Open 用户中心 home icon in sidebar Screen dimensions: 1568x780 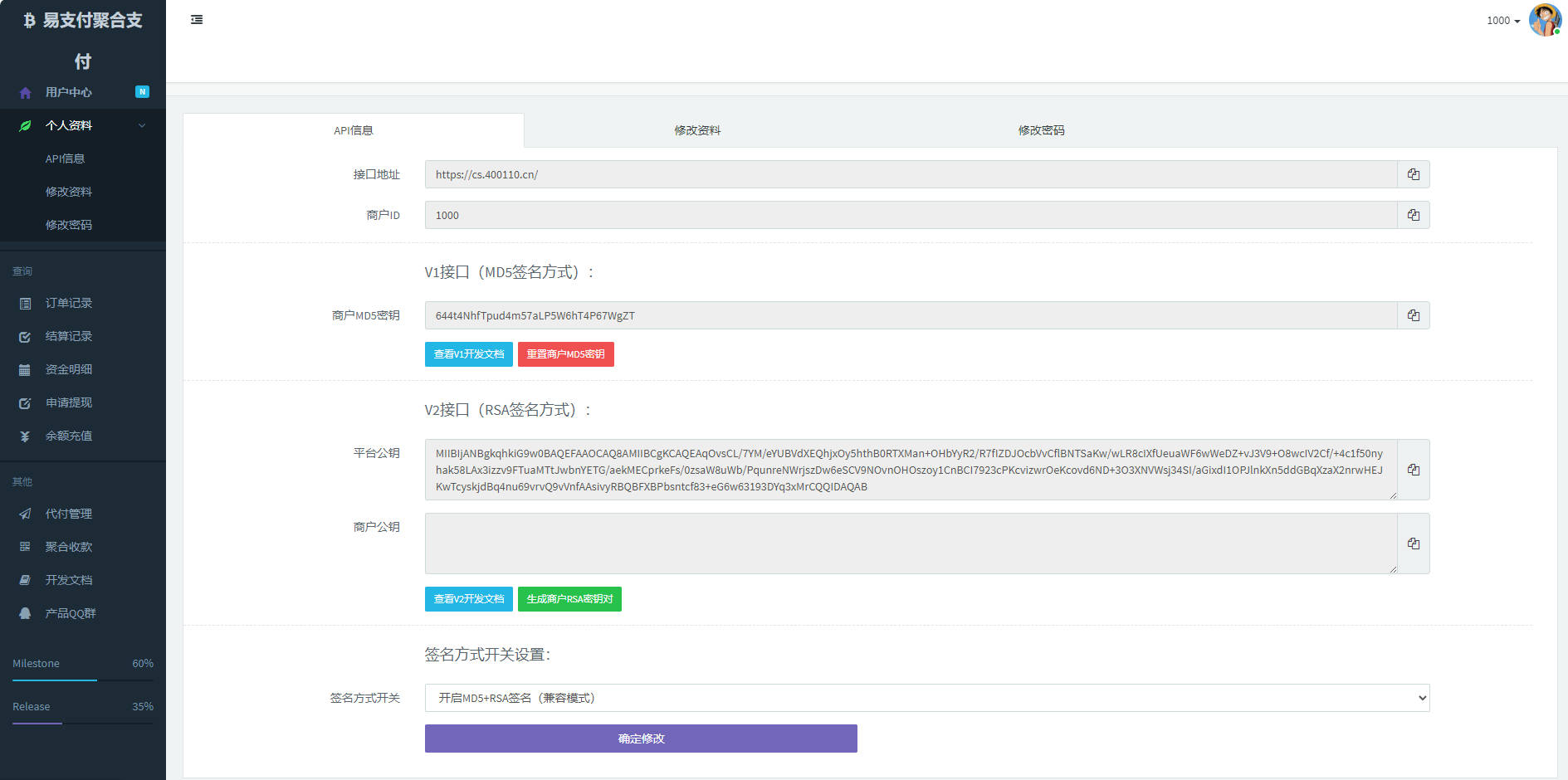point(25,93)
